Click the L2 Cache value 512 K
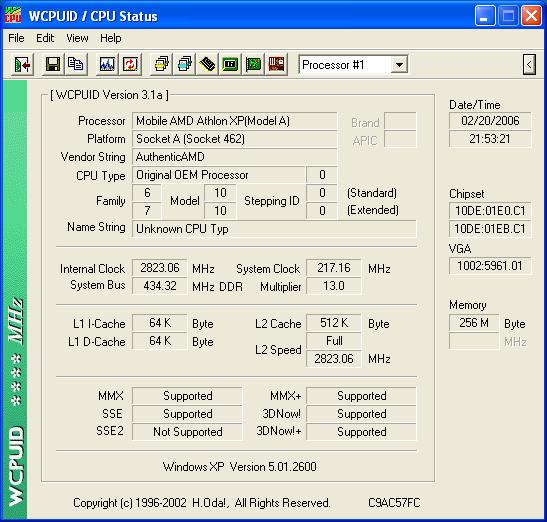The width and height of the screenshot is (547, 522). pos(334,323)
